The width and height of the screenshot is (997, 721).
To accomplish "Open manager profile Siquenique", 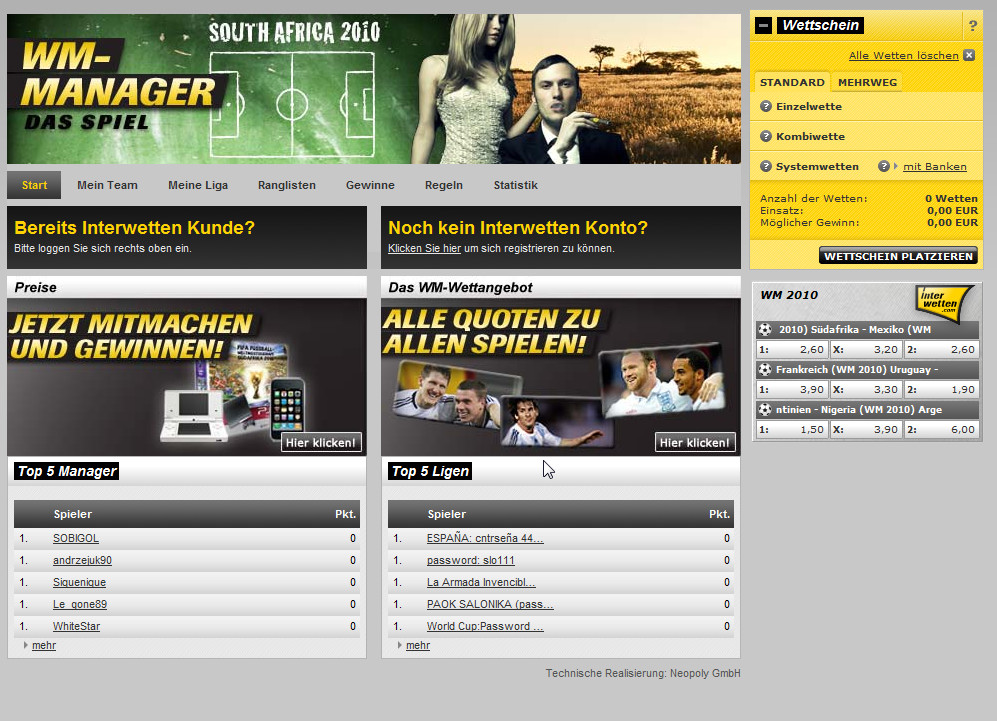I will click(79, 582).
